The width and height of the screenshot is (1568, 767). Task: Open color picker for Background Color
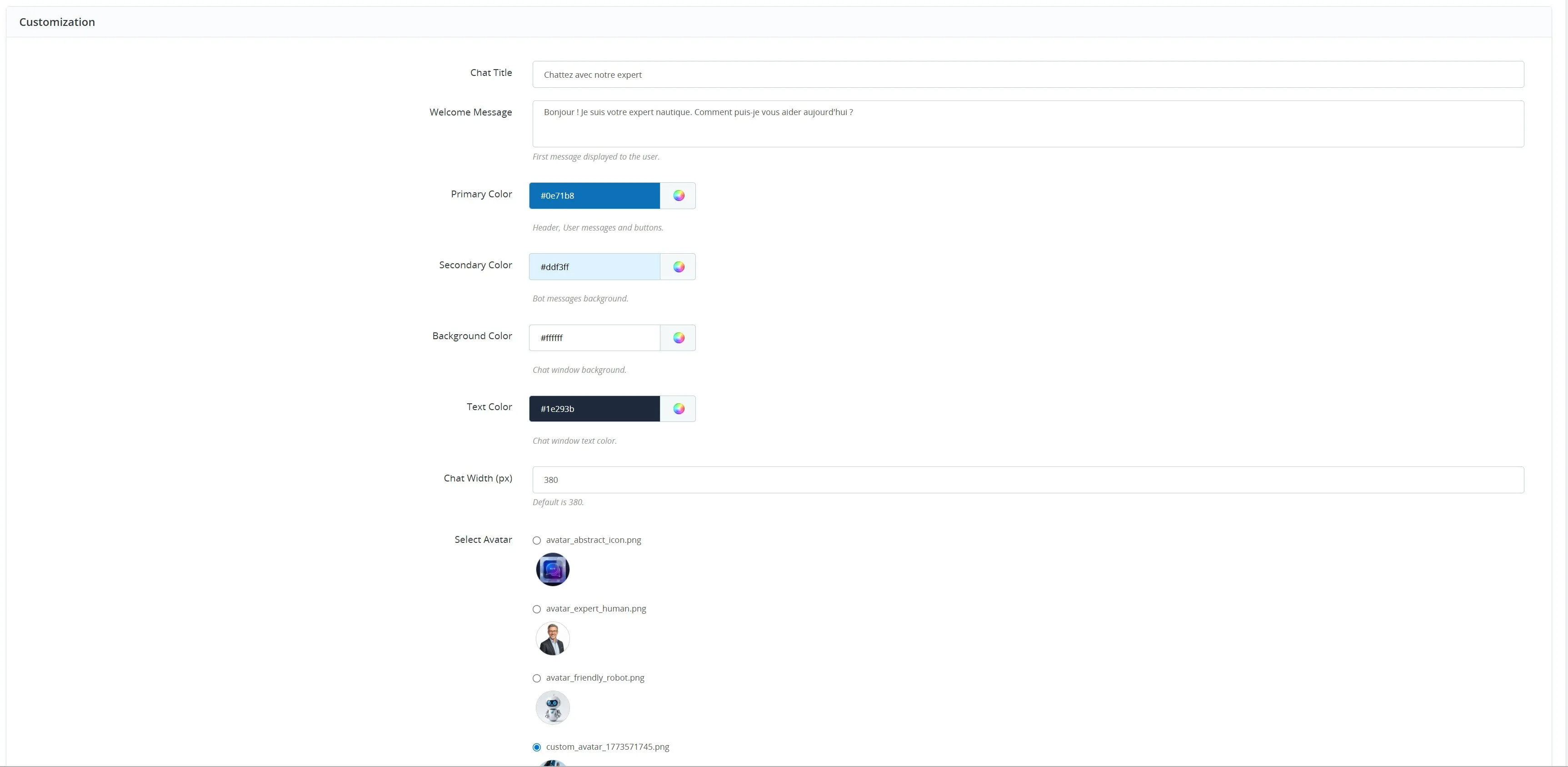coord(678,338)
